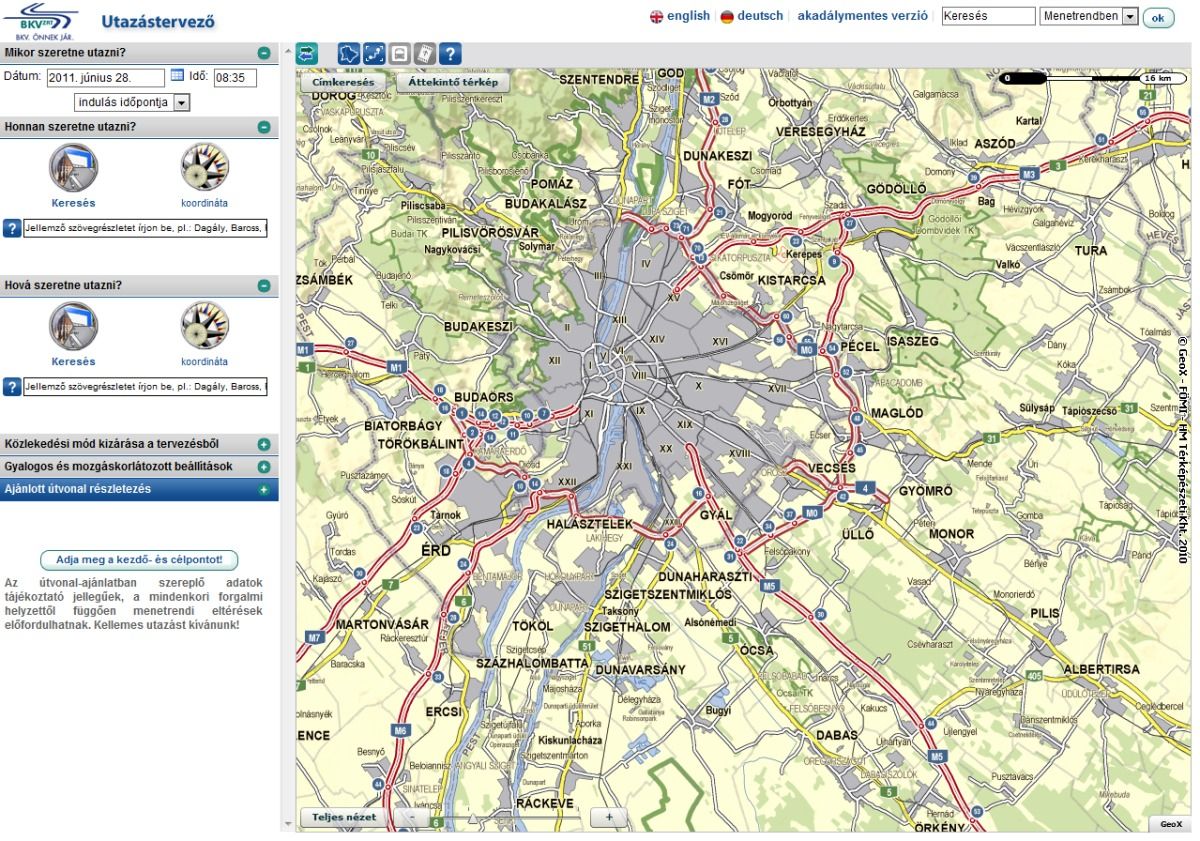The height and width of the screenshot is (841, 1200).
Task: Expand Gyalogos és mozgáskorlátozott beállítások
Action: tap(264, 467)
